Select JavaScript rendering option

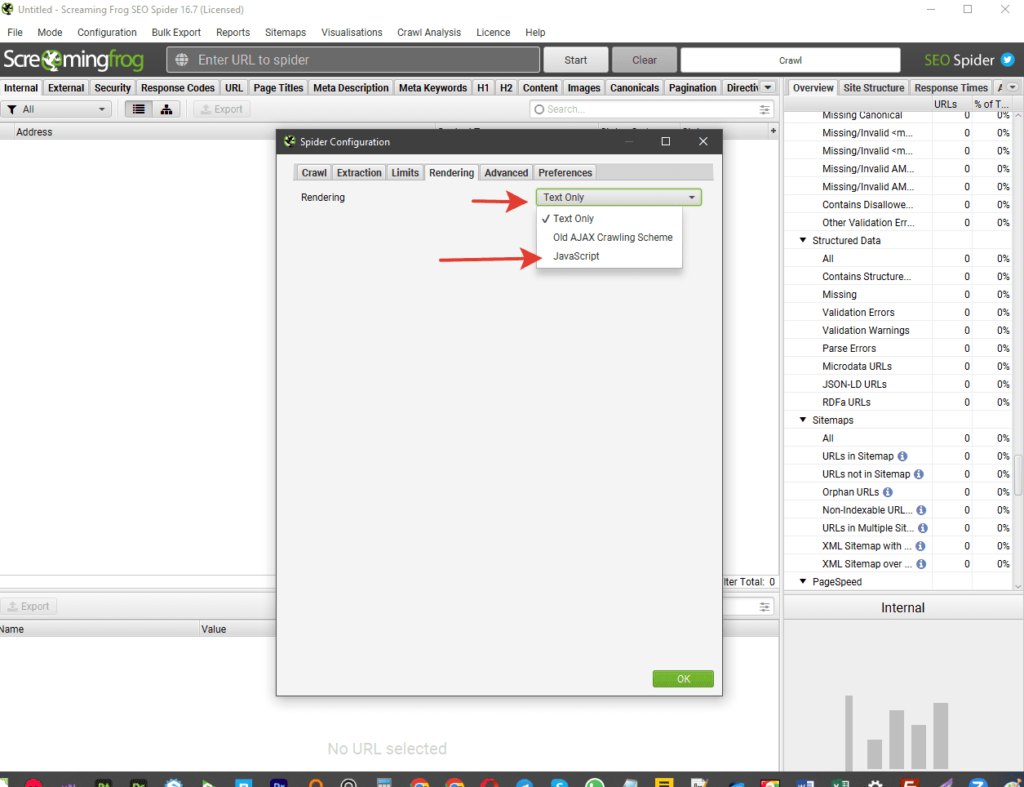point(609,256)
